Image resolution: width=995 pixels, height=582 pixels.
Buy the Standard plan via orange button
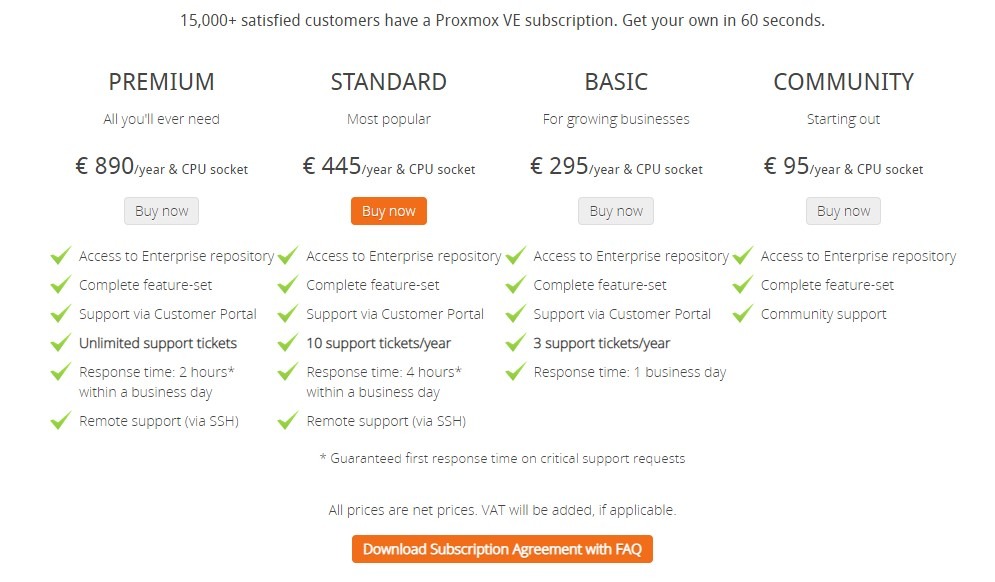(x=388, y=211)
